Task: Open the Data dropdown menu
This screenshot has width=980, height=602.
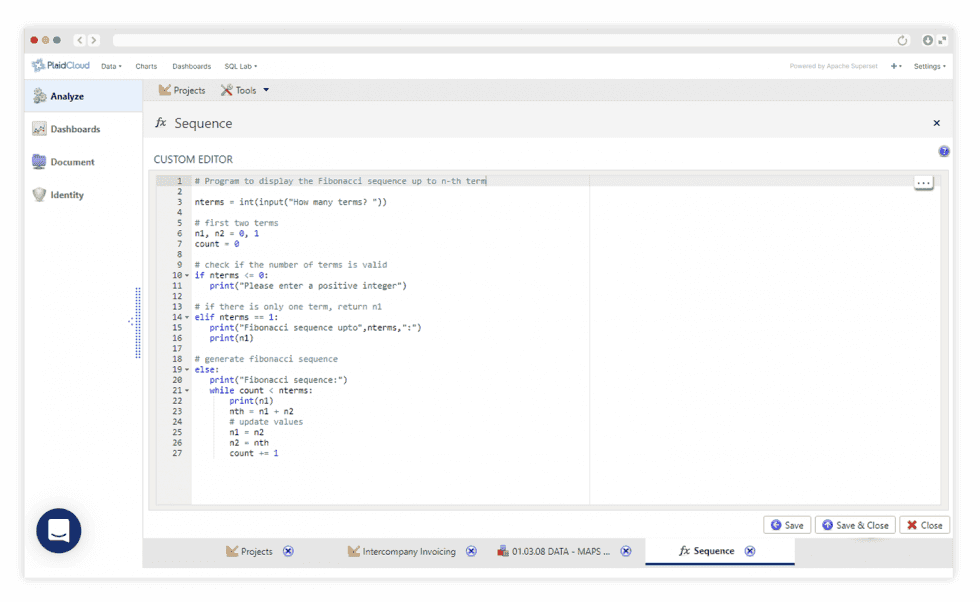Action: point(111,66)
